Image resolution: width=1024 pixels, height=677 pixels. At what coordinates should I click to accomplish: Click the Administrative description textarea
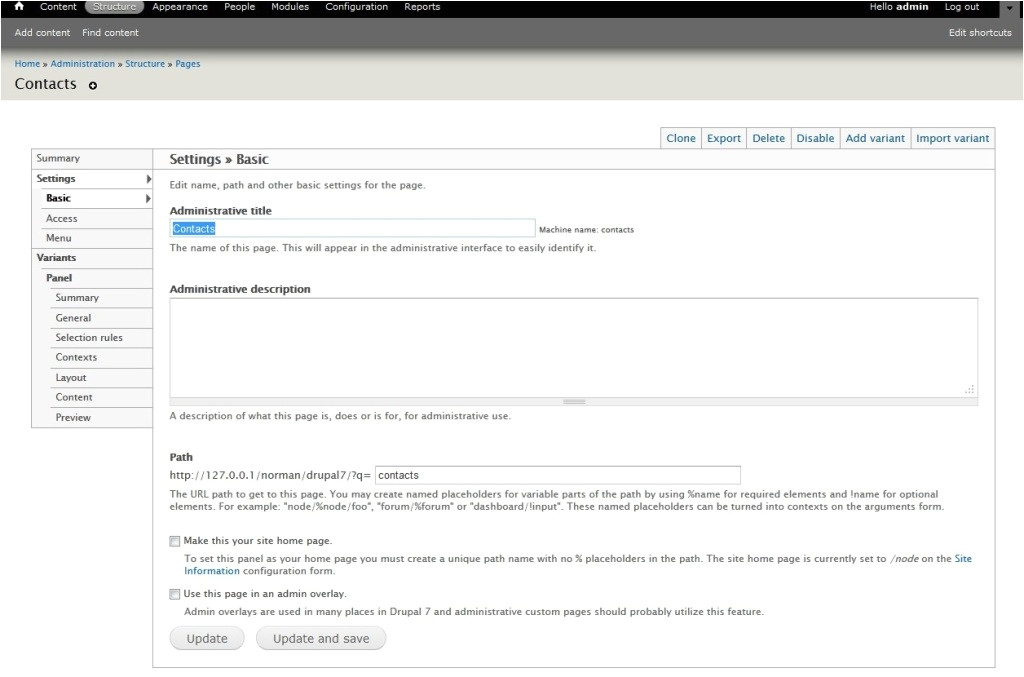pyautogui.click(x=574, y=348)
